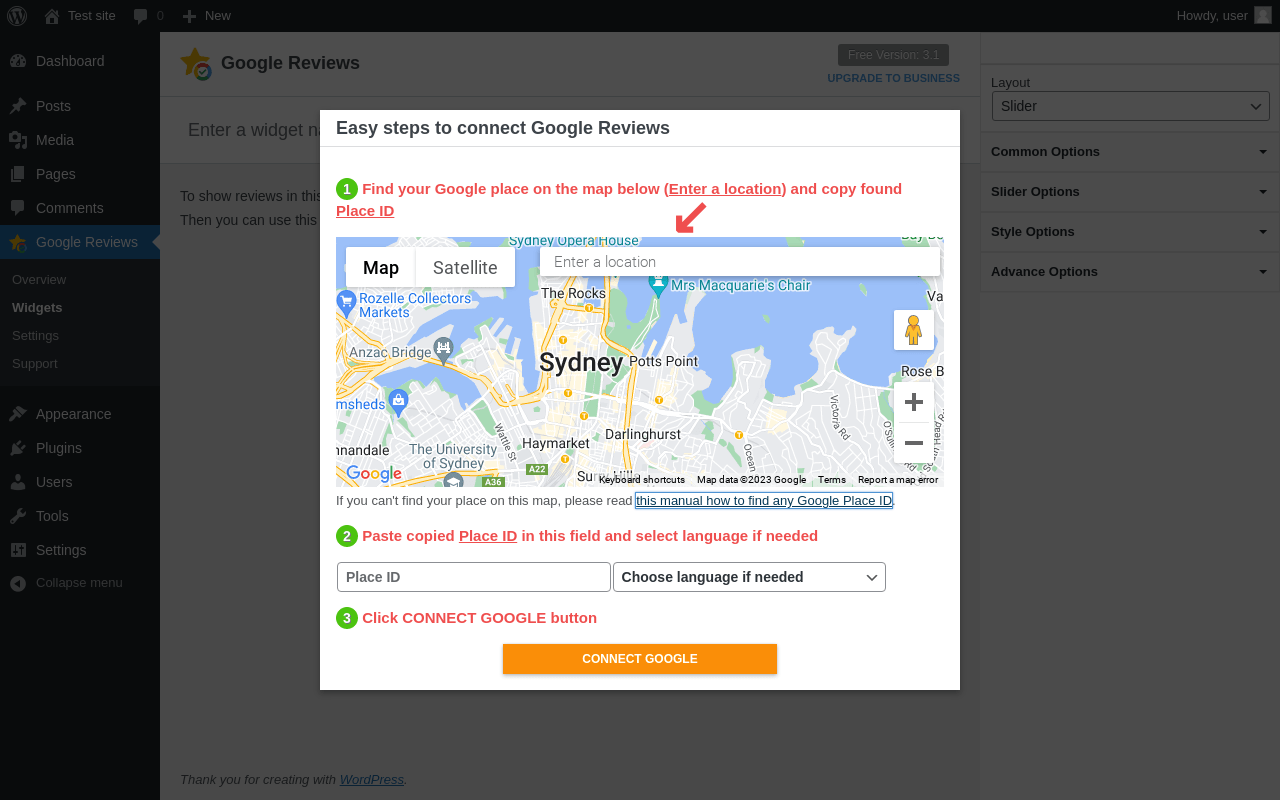This screenshot has width=1280, height=800.
Task: Open the Support submenu item
Action: tap(35, 364)
